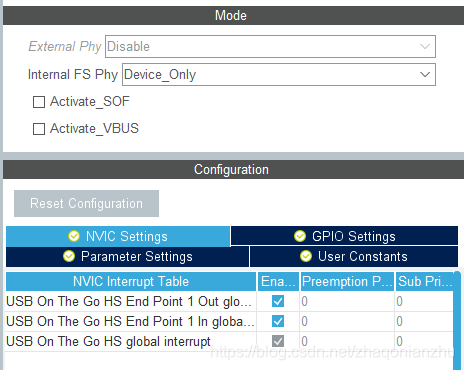Tick the Activate_SOF checkbox
The width and height of the screenshot is (464, 370).
click(39, 102)
